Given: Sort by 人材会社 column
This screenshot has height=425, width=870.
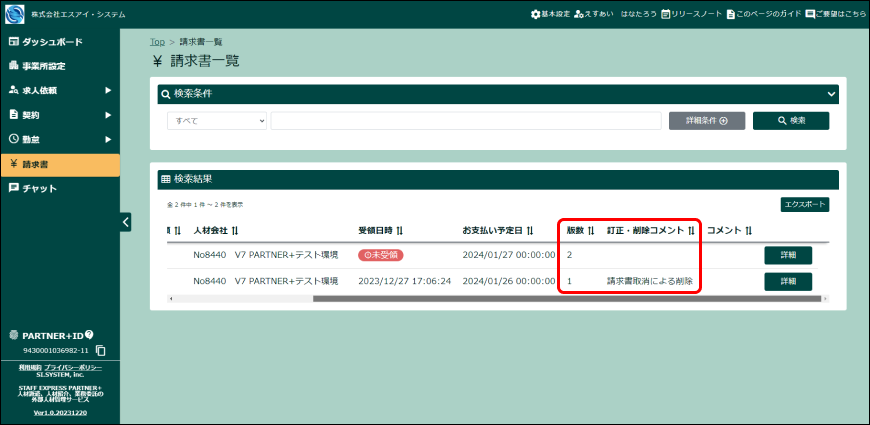Looking at the screenshot, I should (x=216, y=230).
